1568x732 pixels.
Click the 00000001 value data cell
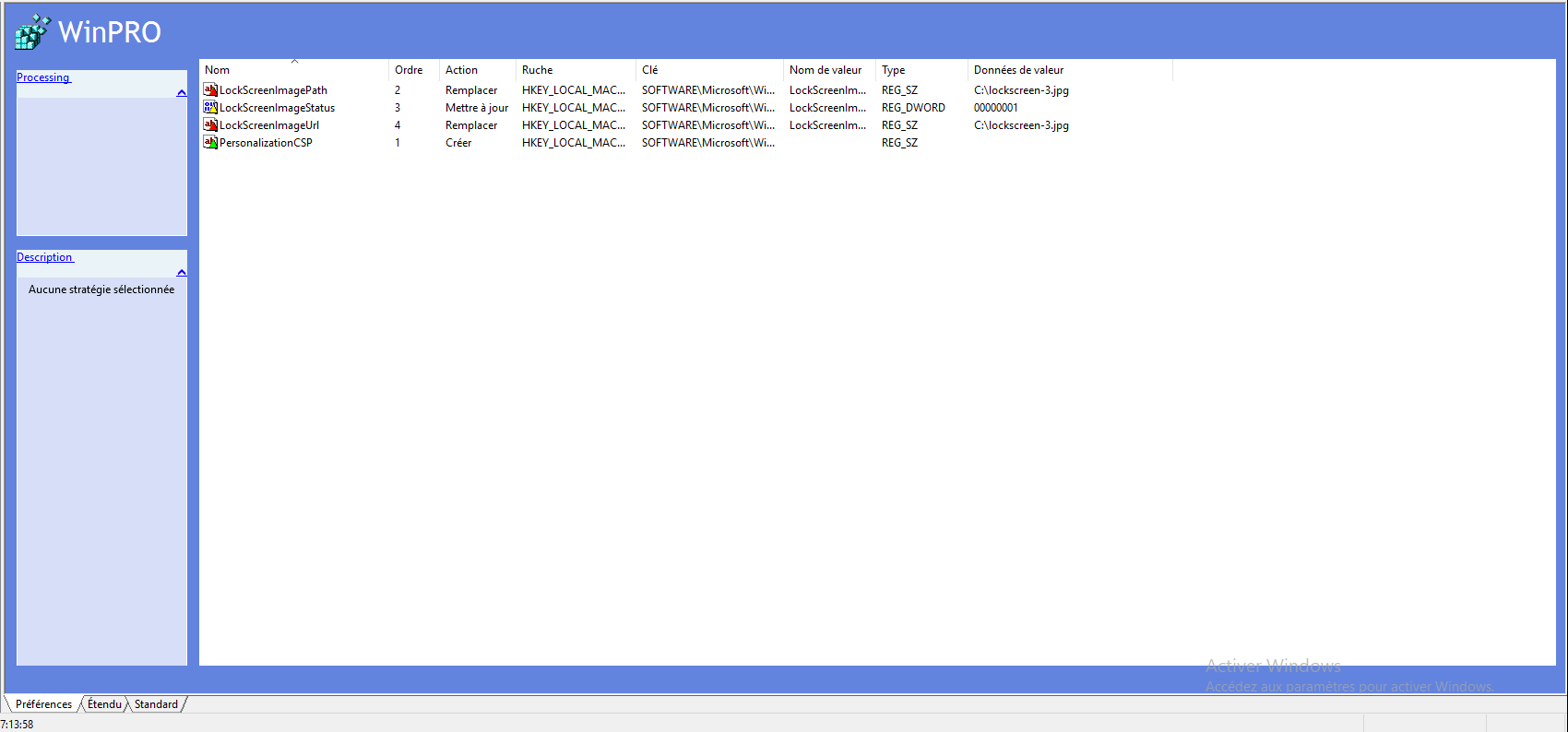(x=995, y=108)
